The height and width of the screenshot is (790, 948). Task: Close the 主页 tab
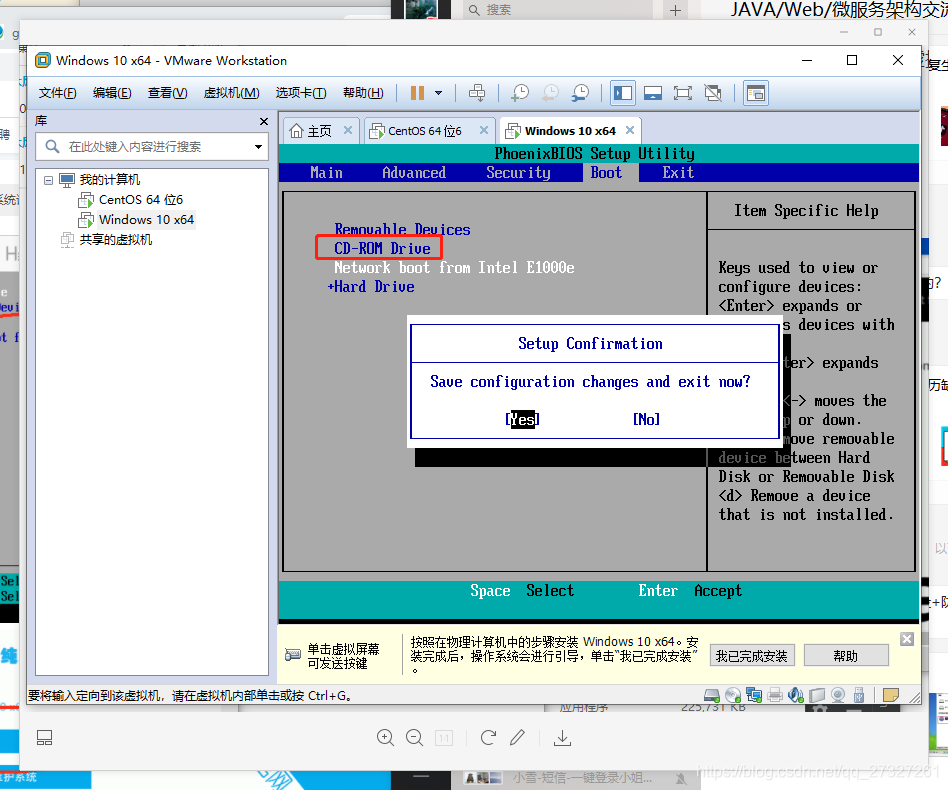pos(348,130)
